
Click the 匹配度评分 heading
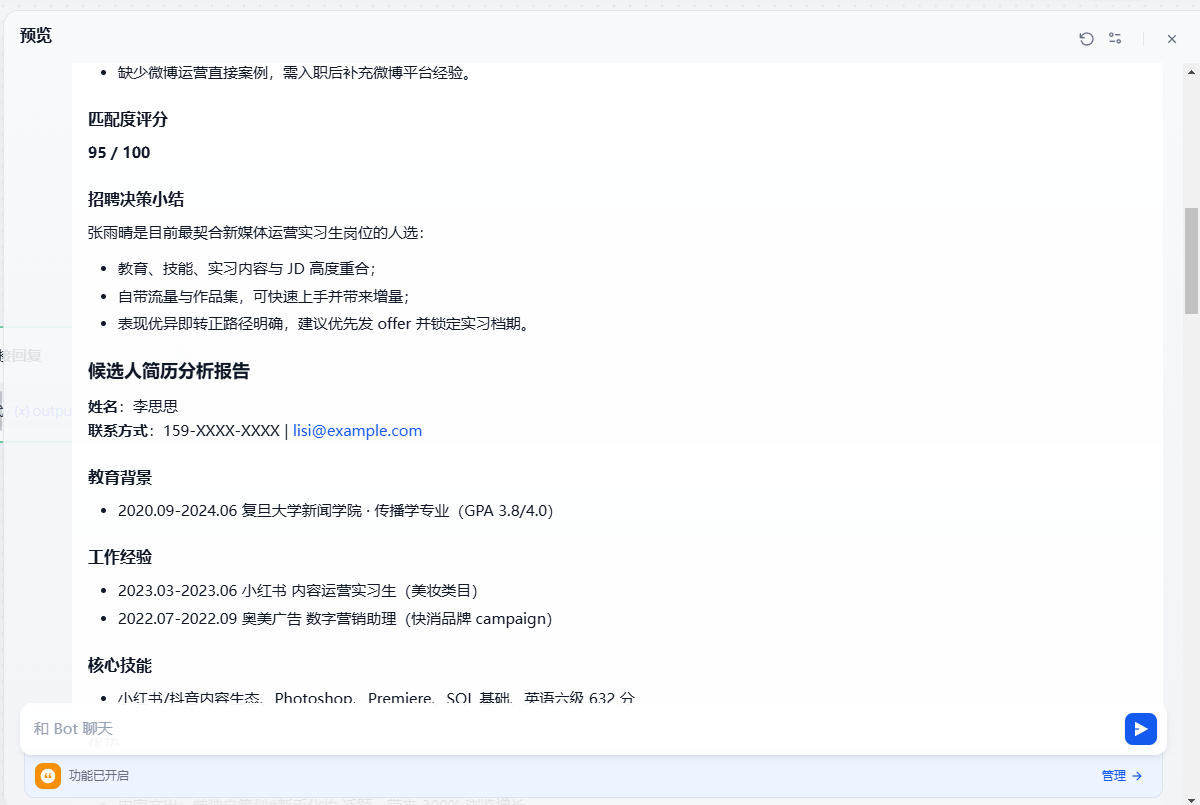128,120
